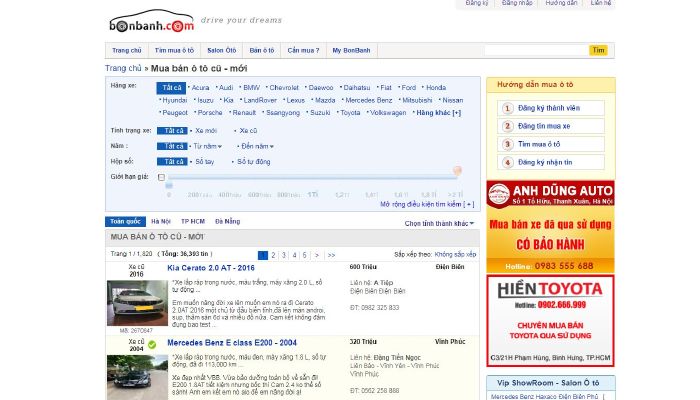Open Chọn tỉnh thành khác dropdown
Screen dimensions: 700x400
439,223
